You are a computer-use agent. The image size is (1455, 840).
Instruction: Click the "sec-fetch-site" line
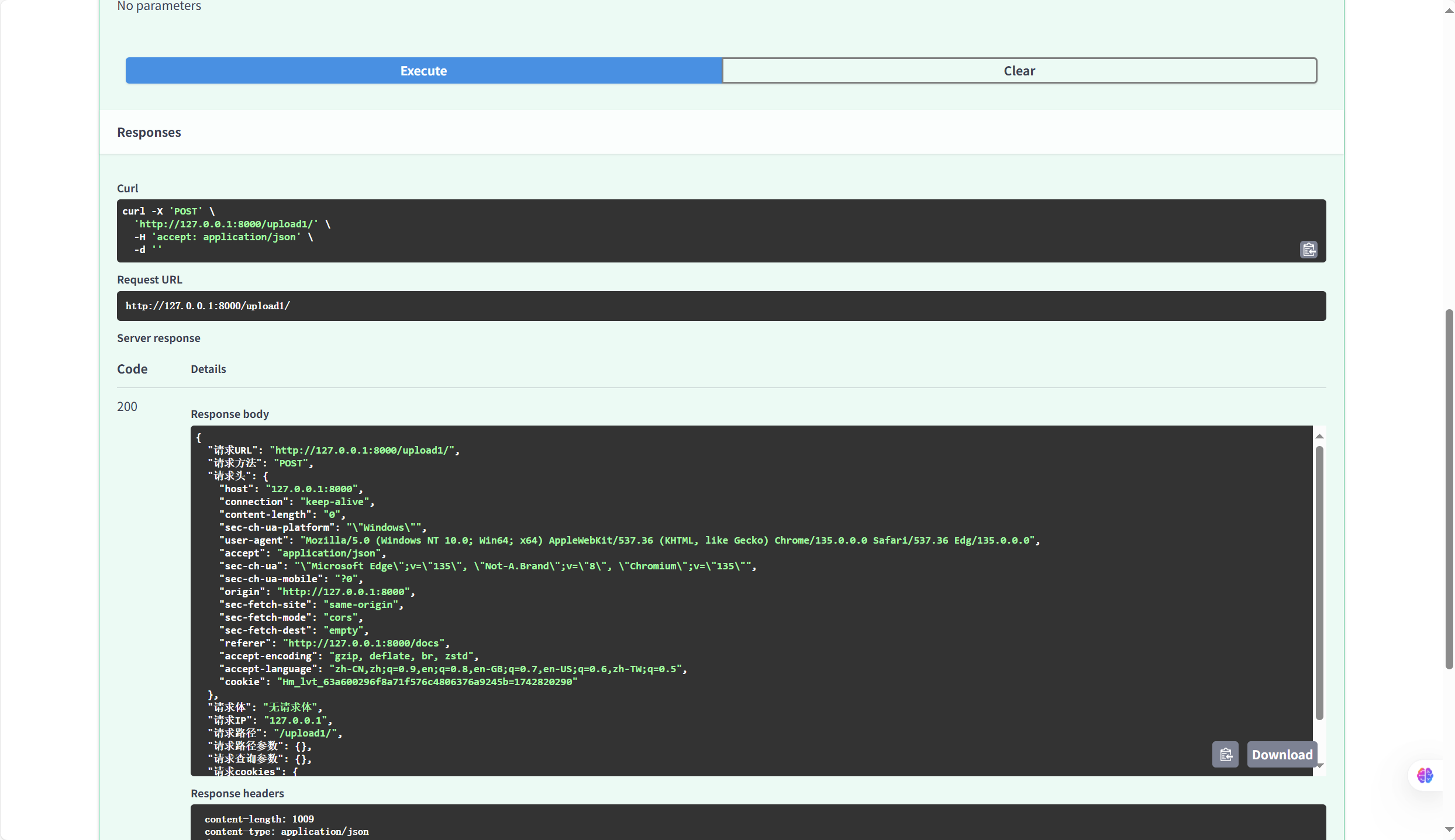[311, 604]
